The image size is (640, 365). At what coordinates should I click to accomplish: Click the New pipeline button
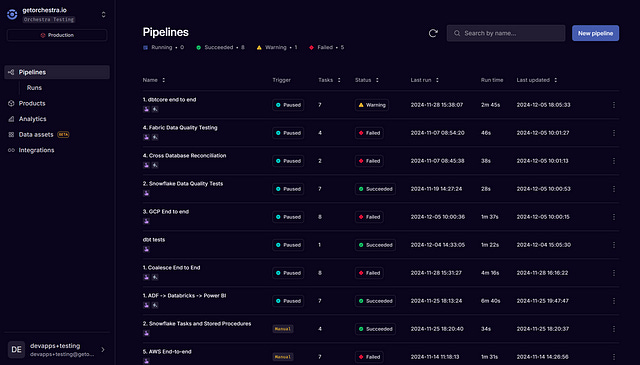pos(595,33)
